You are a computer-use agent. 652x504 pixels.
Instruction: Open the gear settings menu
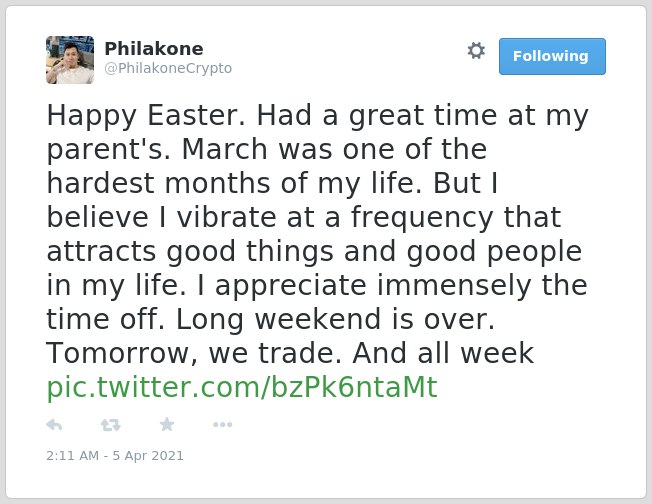(476, 51)
